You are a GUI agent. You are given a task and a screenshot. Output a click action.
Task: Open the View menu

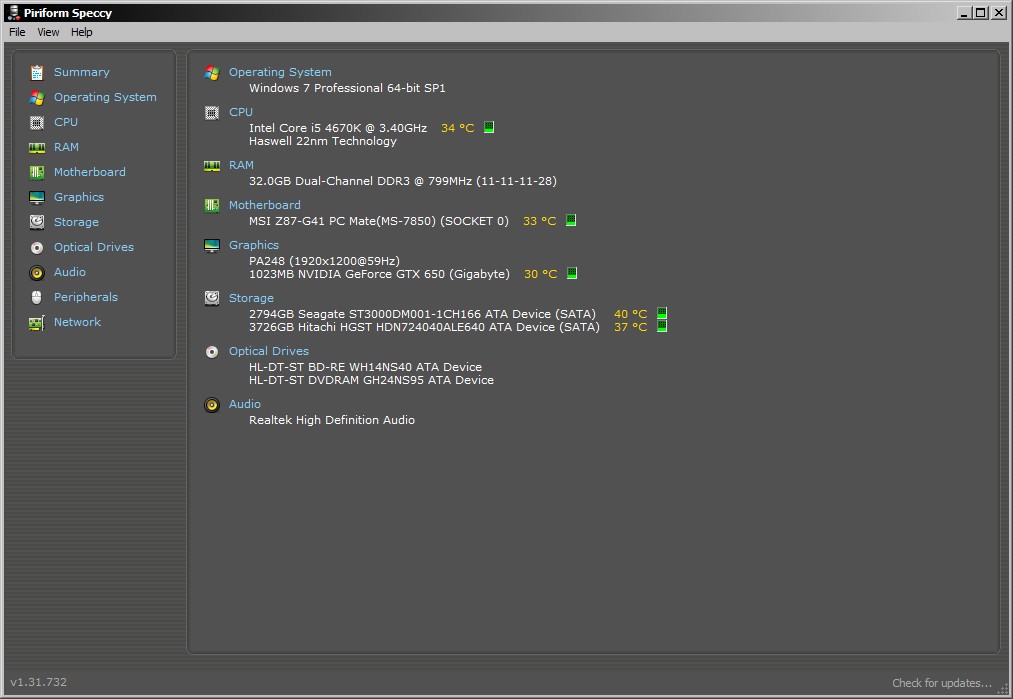(48, 32)
